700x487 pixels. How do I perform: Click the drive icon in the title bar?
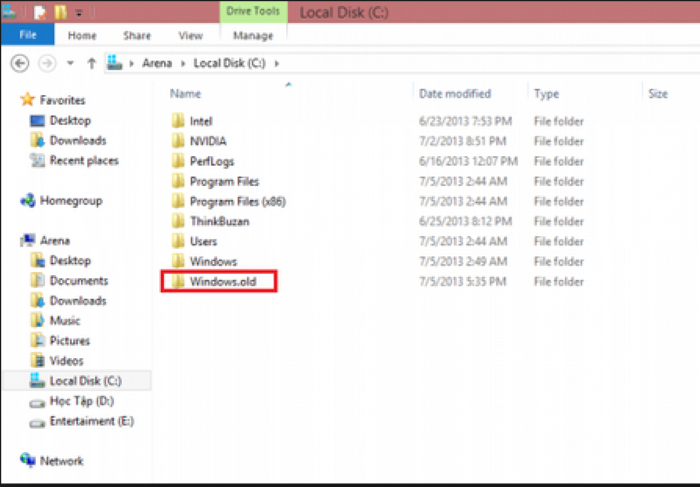point(9,12)
